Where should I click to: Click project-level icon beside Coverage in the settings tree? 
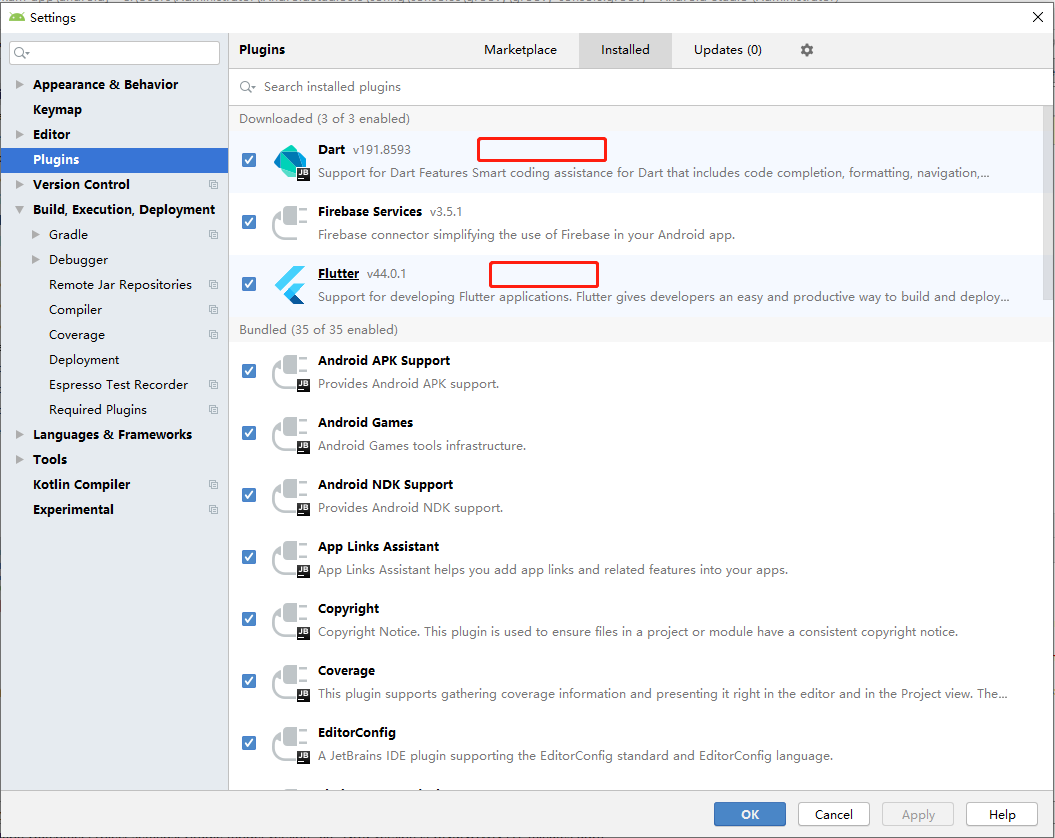pyautogui.click(x=213, y=335)
